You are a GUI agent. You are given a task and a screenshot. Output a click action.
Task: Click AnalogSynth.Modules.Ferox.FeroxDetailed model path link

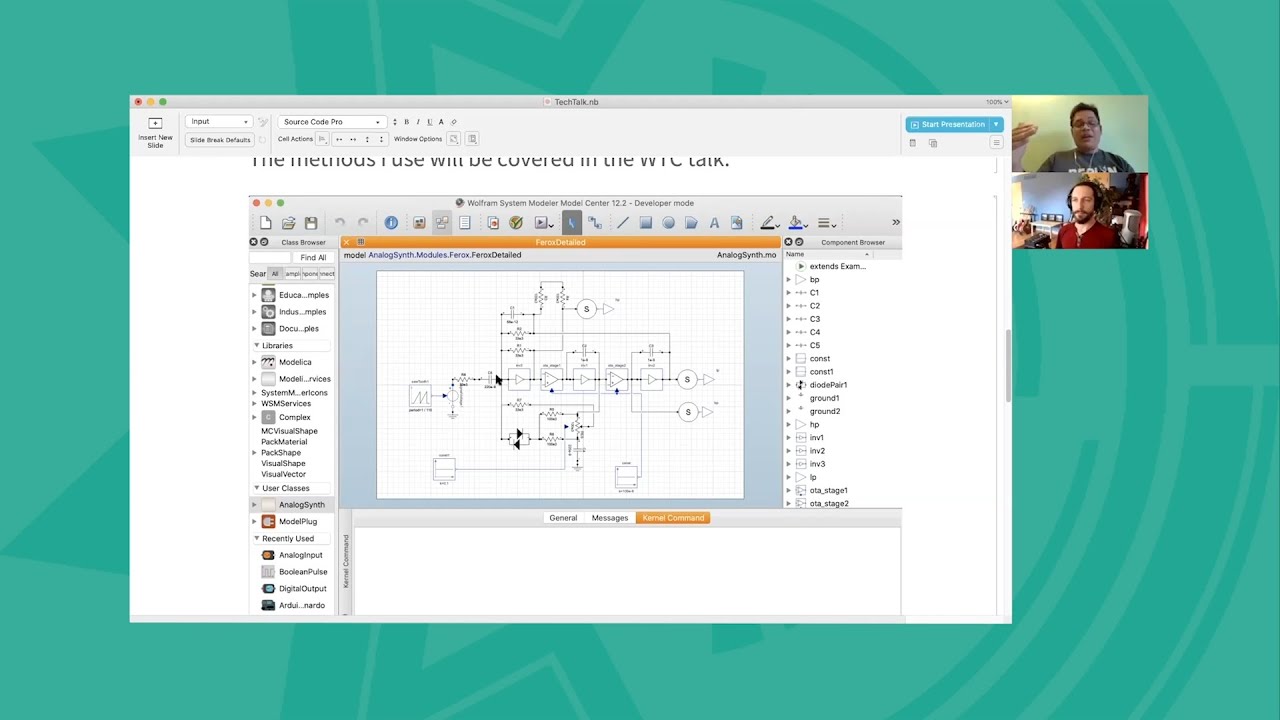[445, 255]
